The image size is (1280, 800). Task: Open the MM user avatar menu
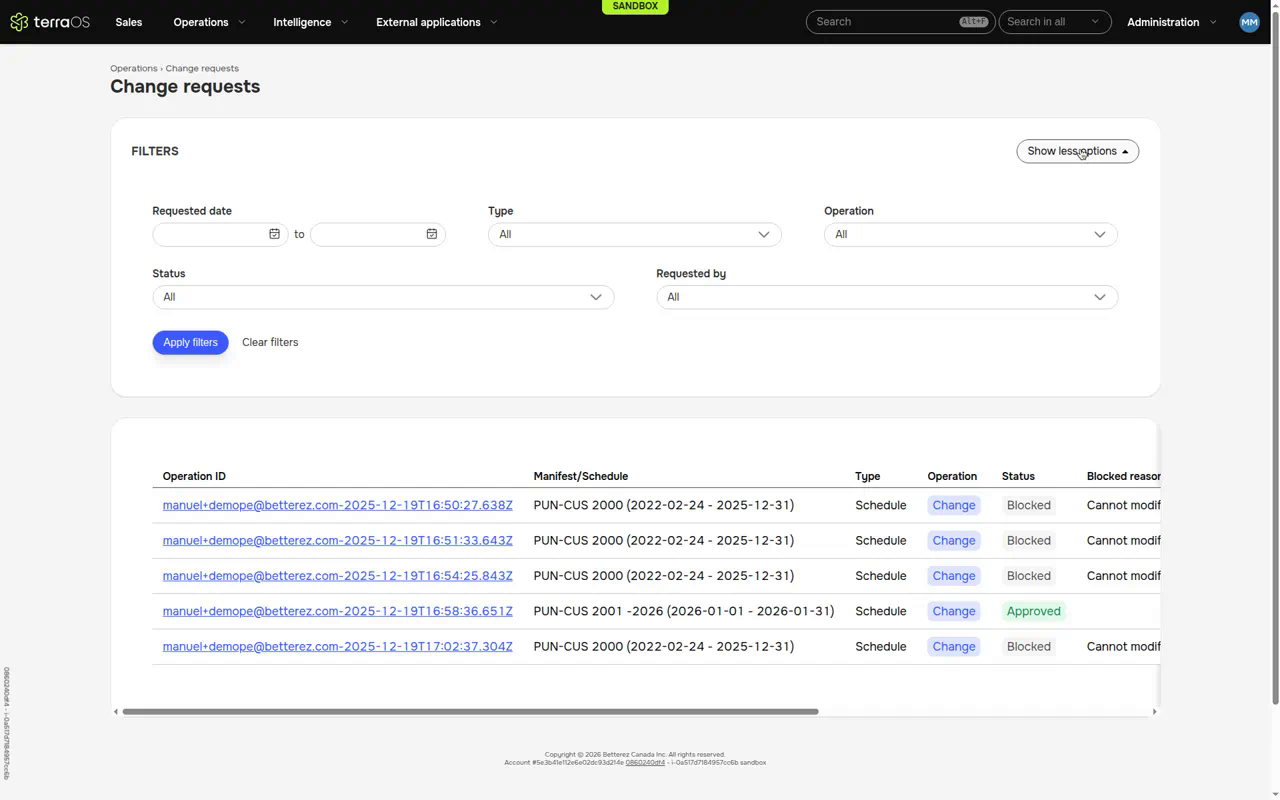1249,22
